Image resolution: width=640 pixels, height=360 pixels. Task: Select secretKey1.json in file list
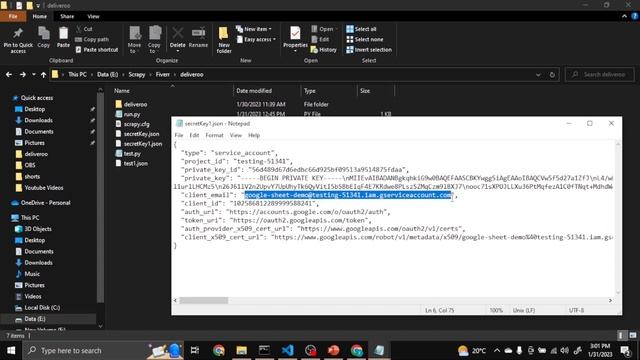142,144
